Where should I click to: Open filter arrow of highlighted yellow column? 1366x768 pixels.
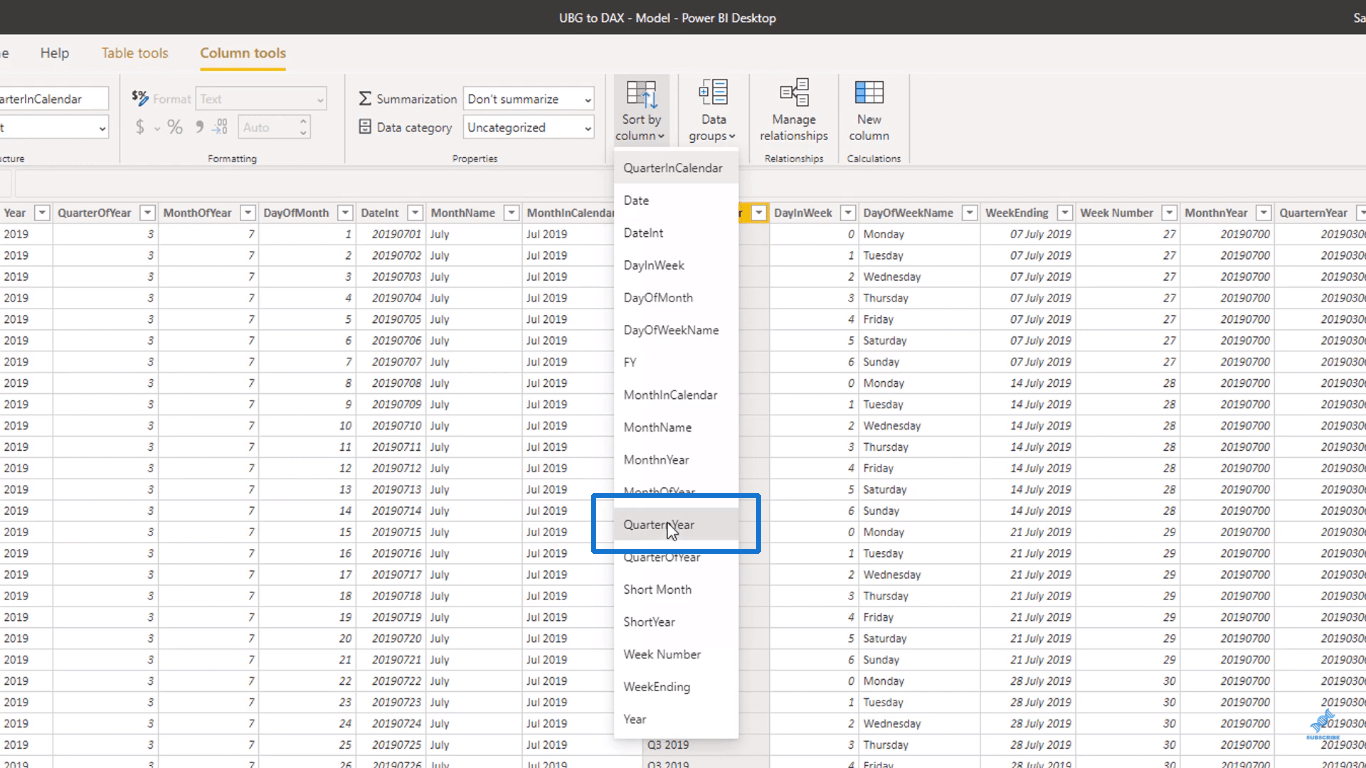click(759, 213)
